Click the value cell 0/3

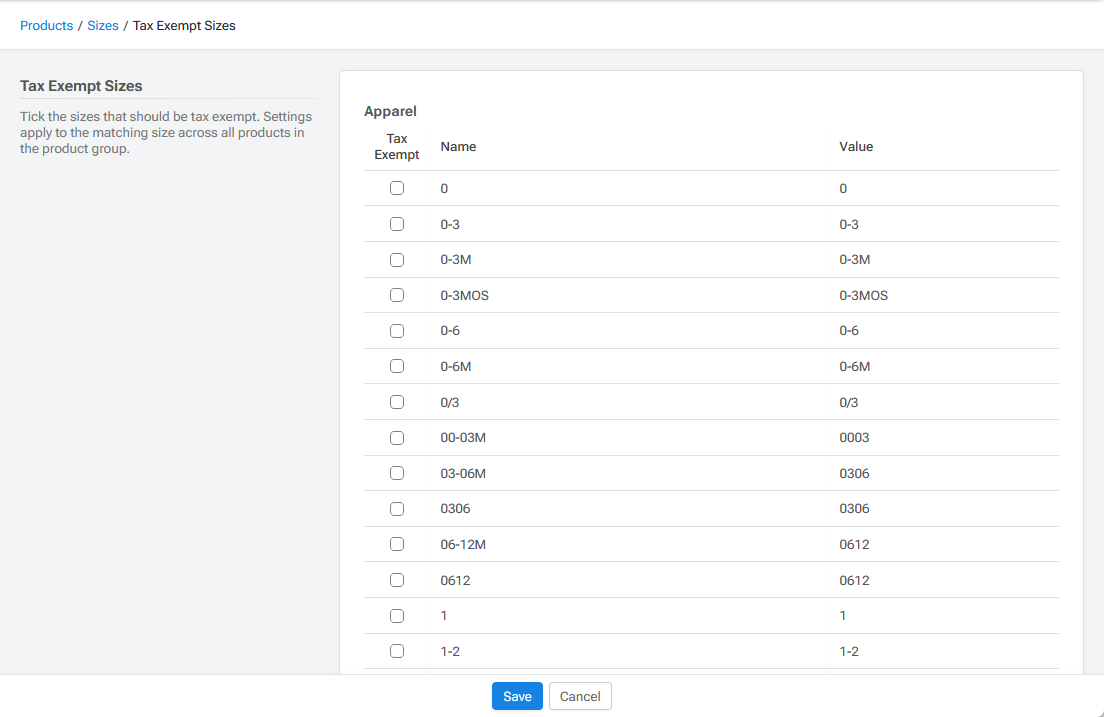coord(848,403)
